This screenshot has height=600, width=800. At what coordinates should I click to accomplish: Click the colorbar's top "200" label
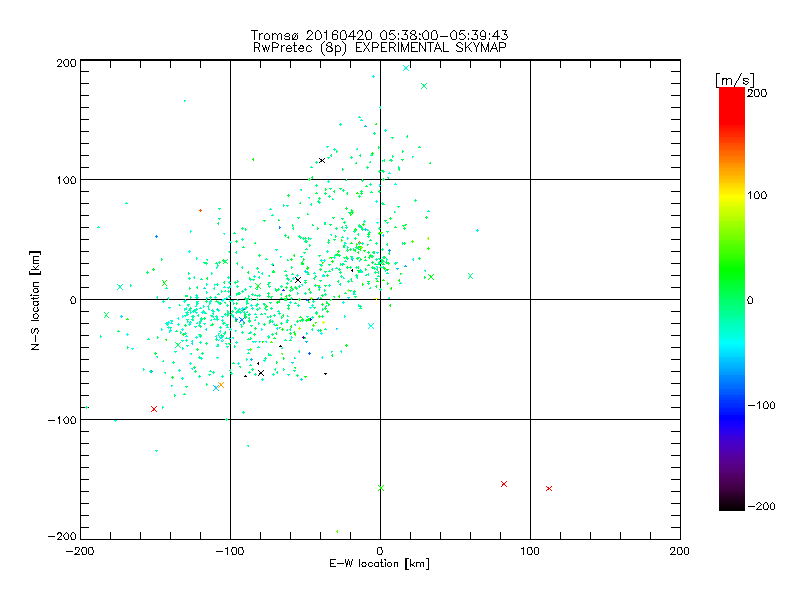point(757,93)
